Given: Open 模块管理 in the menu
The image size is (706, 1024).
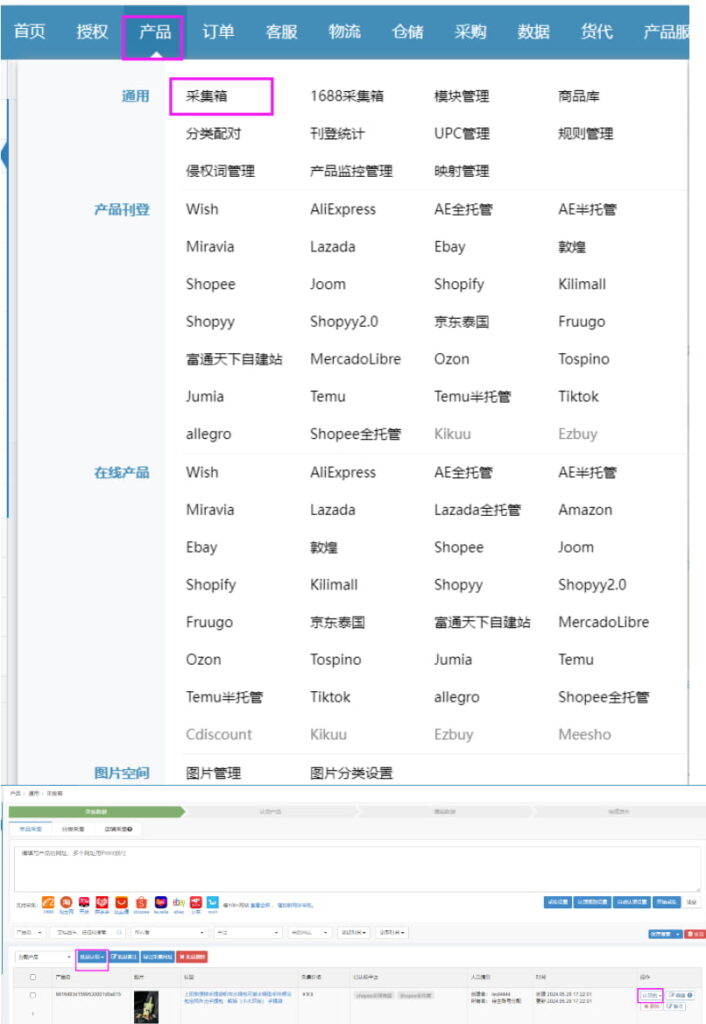Looking at the screenshot, I should (462, 96).
